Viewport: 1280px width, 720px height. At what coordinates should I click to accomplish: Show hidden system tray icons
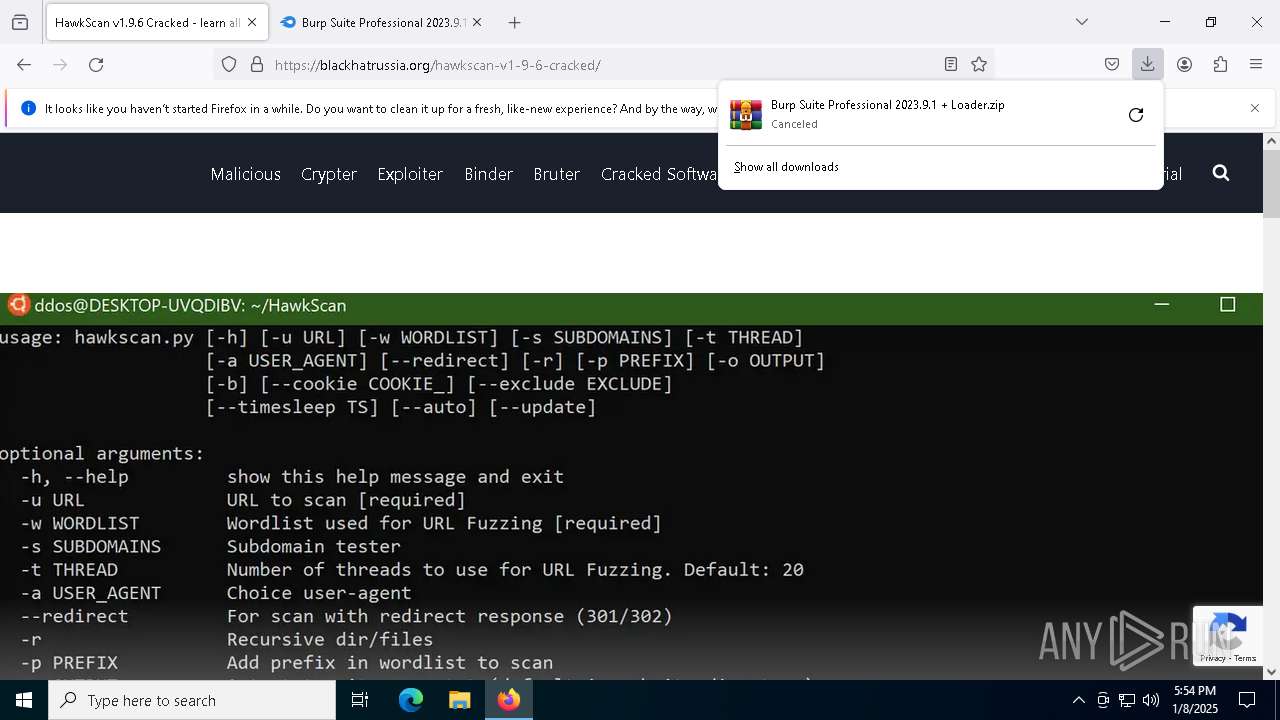[1078, 700]
